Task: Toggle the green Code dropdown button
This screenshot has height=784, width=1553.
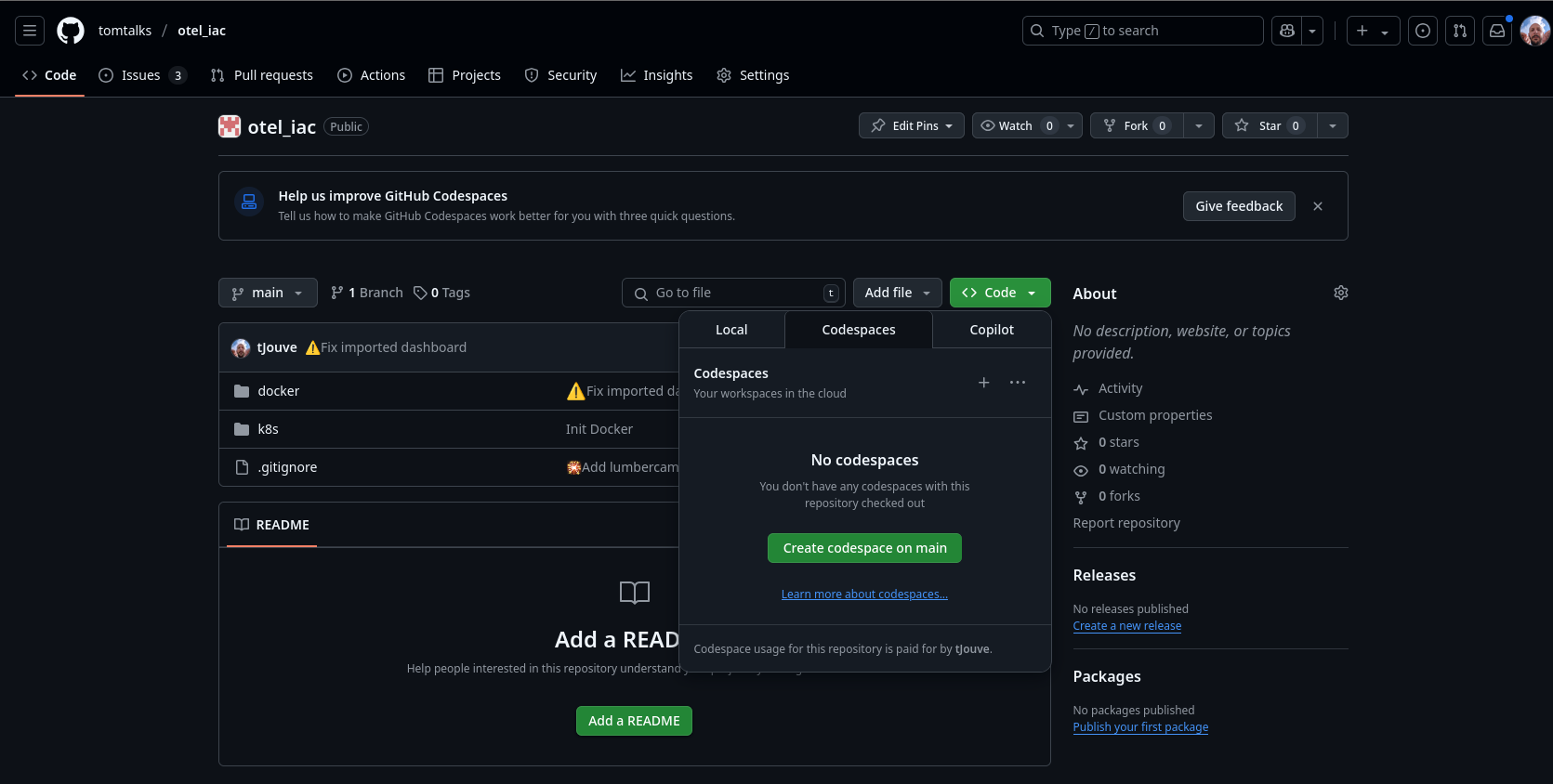Action: (1000, 293)
